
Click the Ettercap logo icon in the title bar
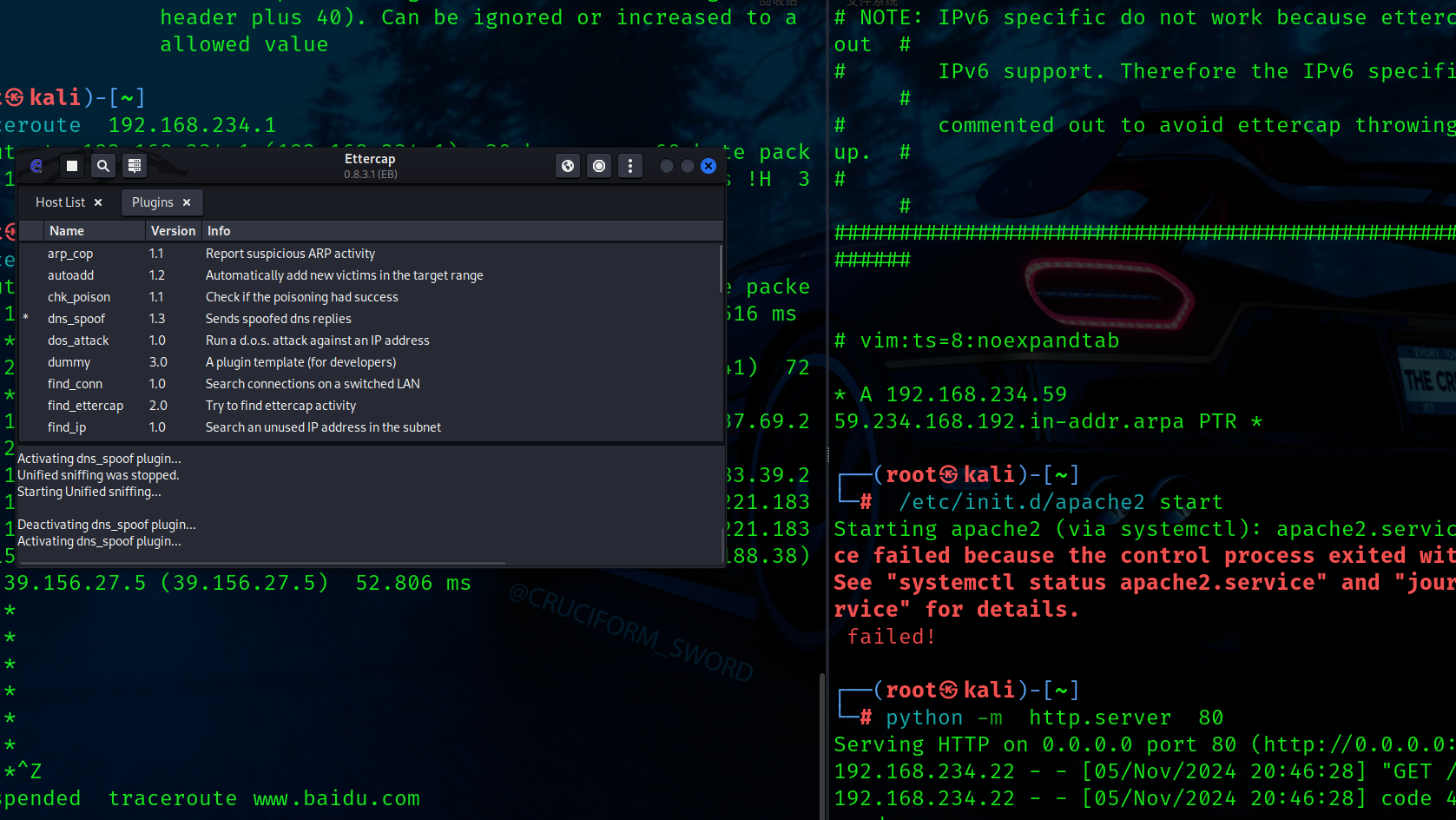tap(36, 166)
